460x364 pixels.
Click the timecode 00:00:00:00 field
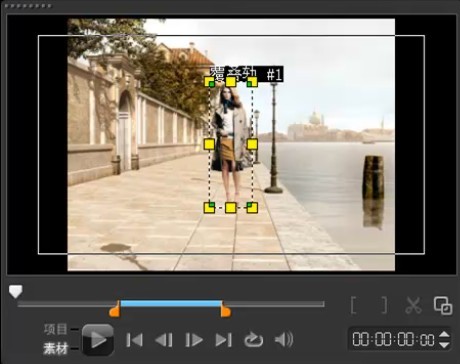point(393,340)
